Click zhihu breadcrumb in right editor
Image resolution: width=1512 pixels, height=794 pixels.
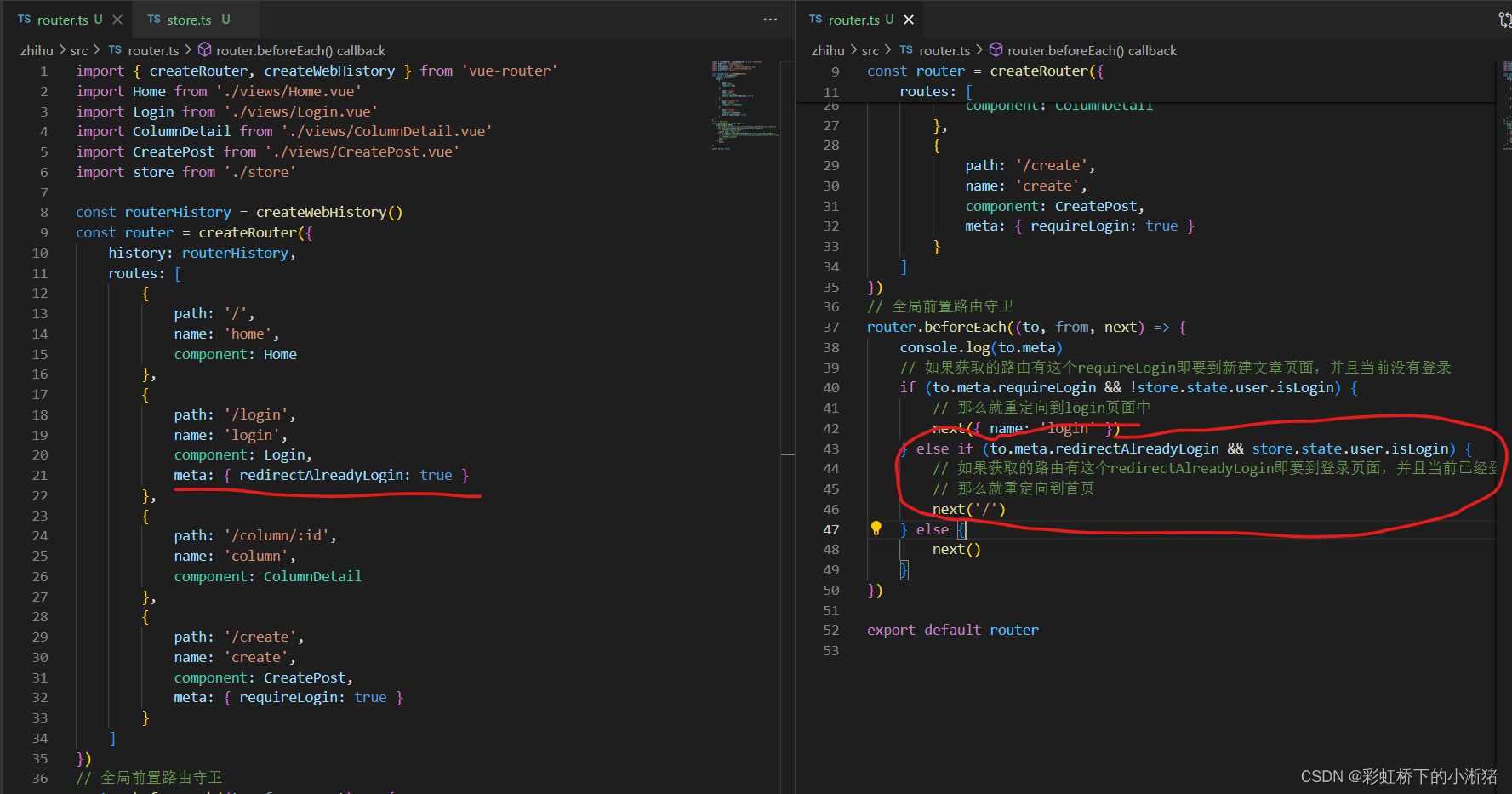828,50
